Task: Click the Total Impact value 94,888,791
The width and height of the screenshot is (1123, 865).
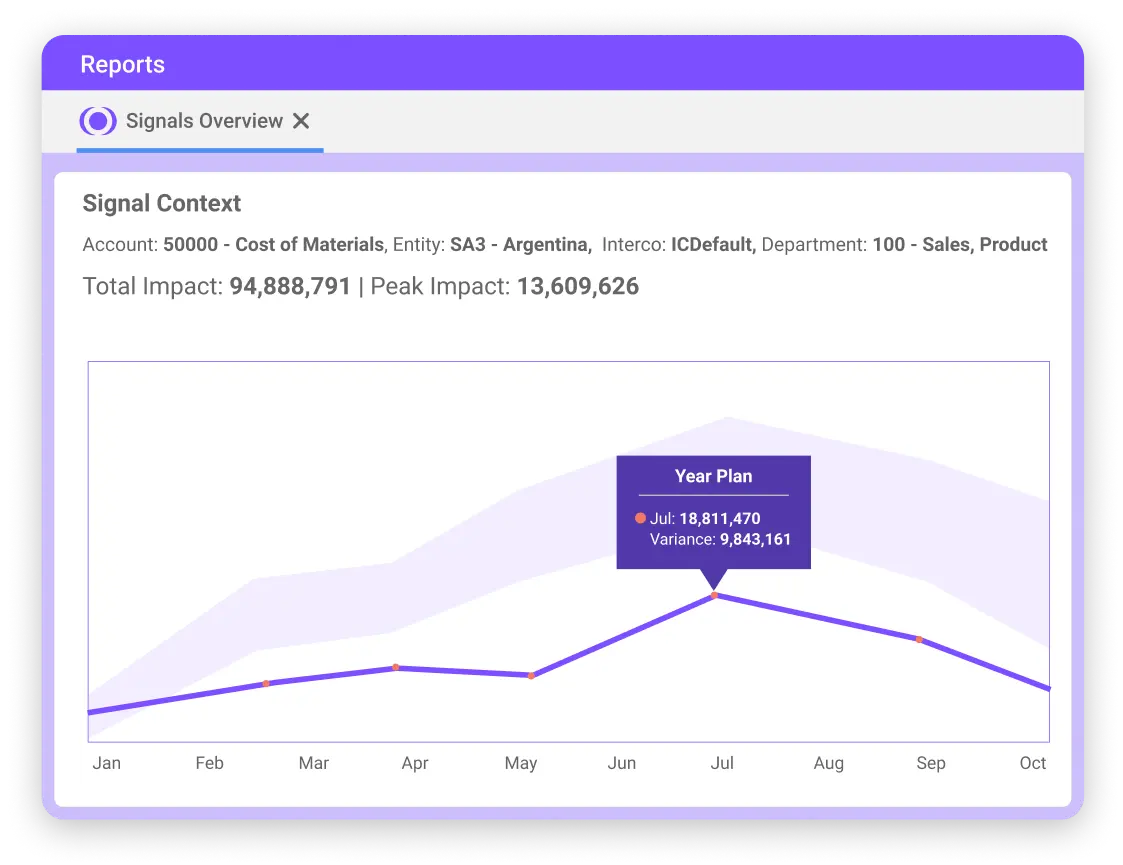Action: point(290,287)
